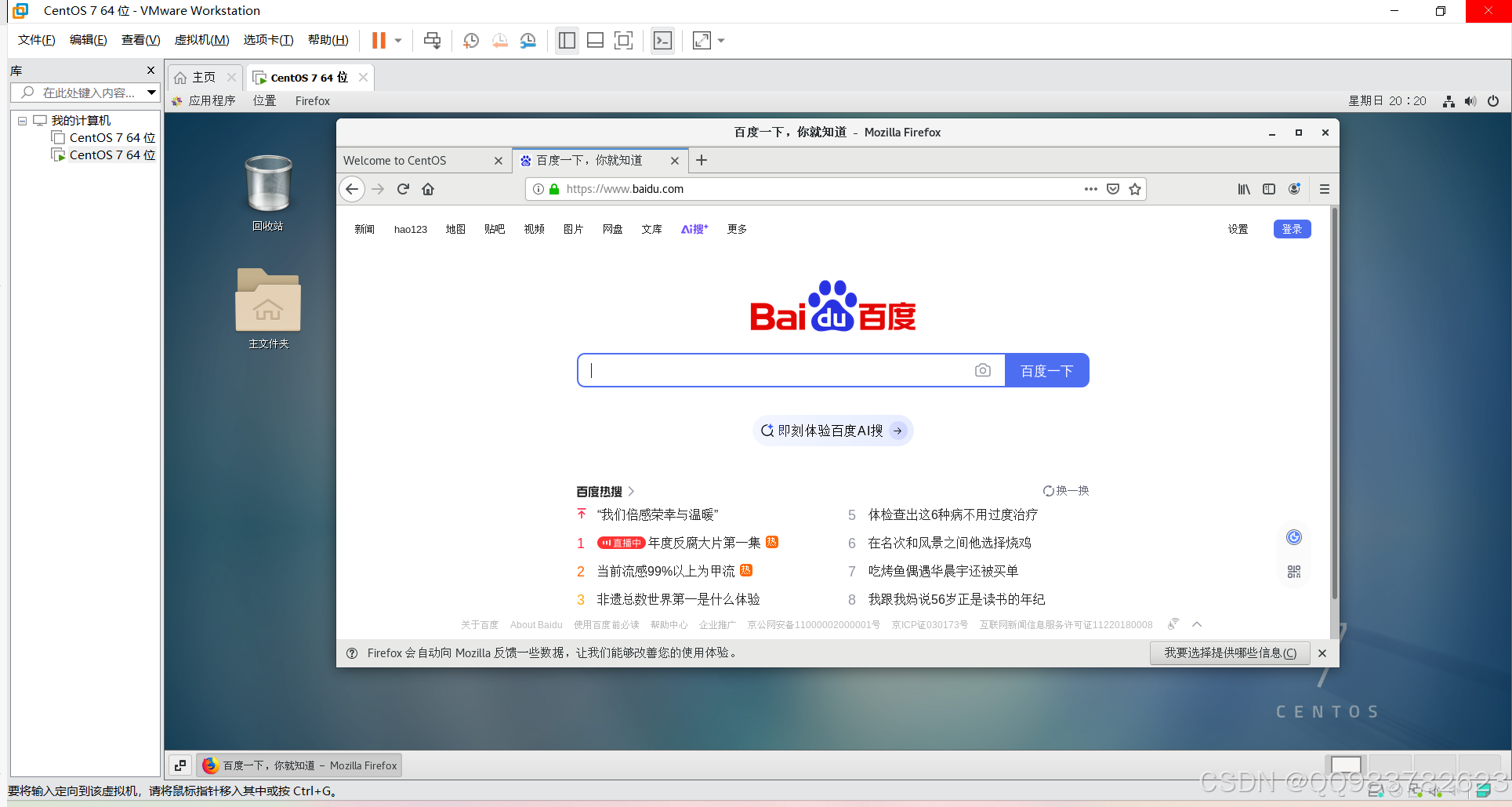Click Send Ctrl+Alt+Del icon in VMware toolbar
The height and width of the screenshot is (807, 1512).
(432, 41)
